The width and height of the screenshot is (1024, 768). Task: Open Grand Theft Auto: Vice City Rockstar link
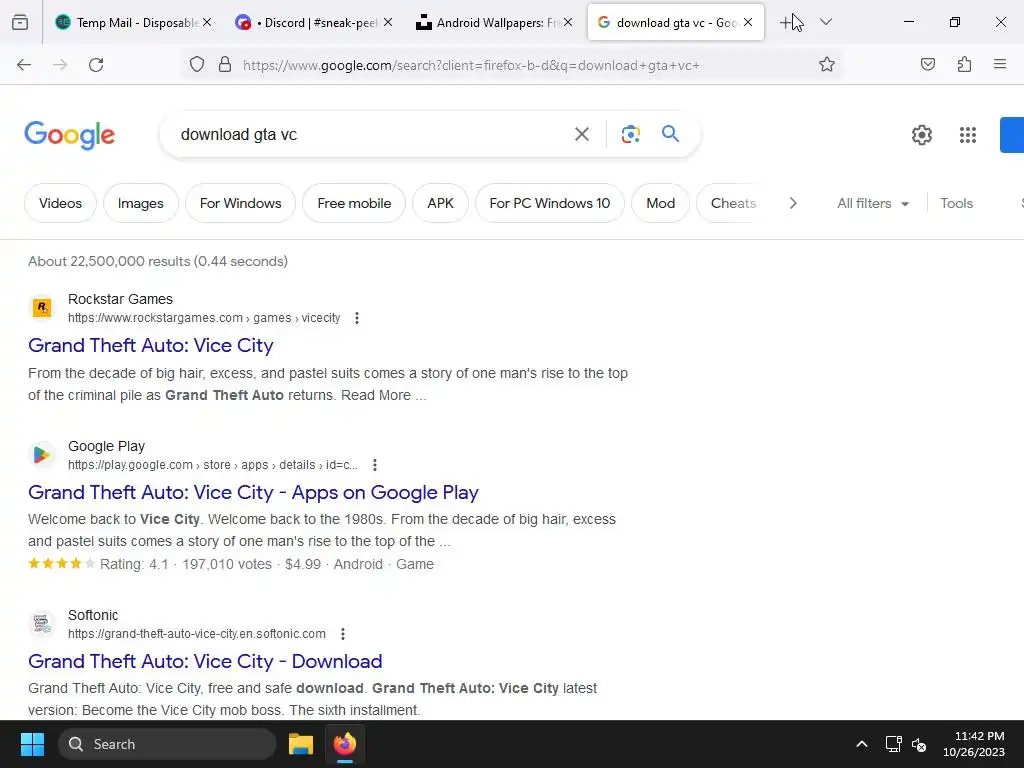tap(151, 345)
